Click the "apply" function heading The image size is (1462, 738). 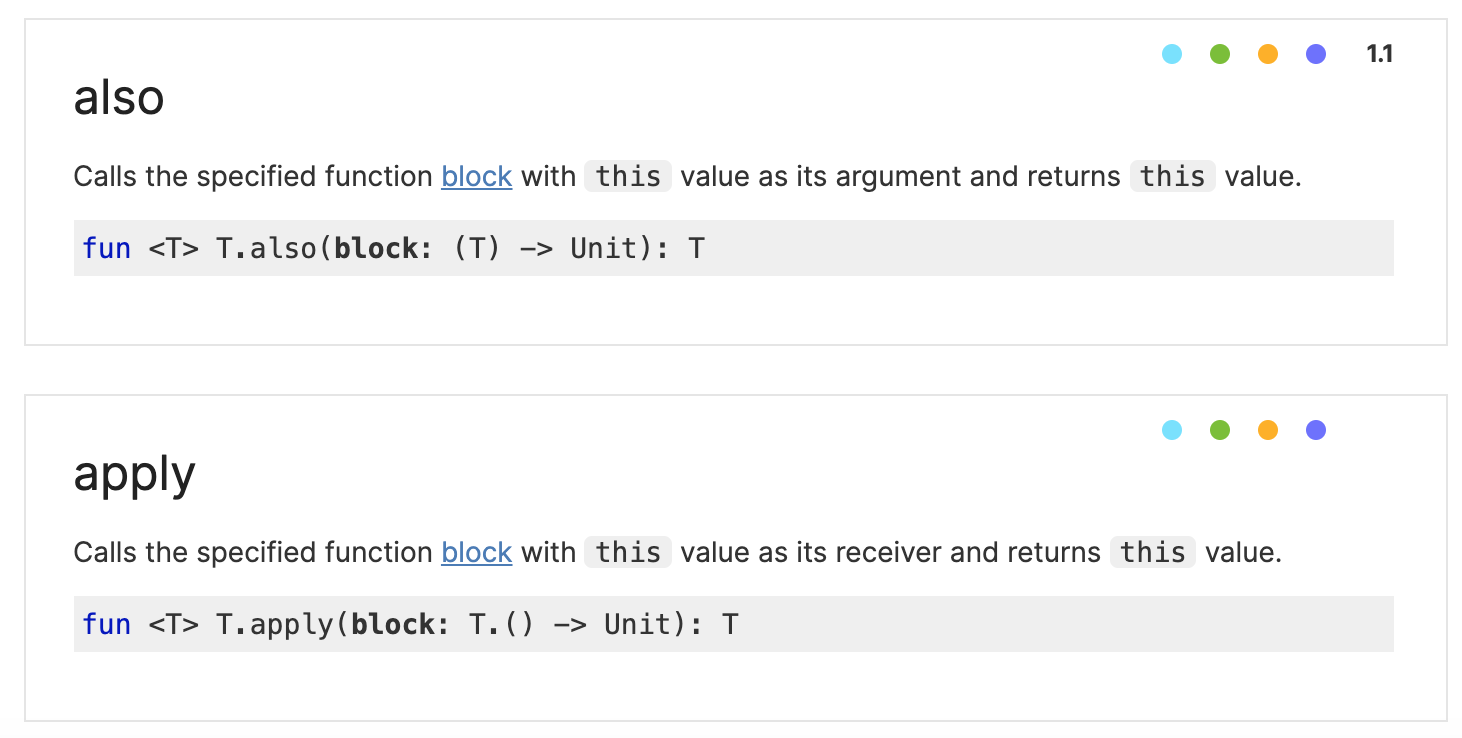(134, 475)
